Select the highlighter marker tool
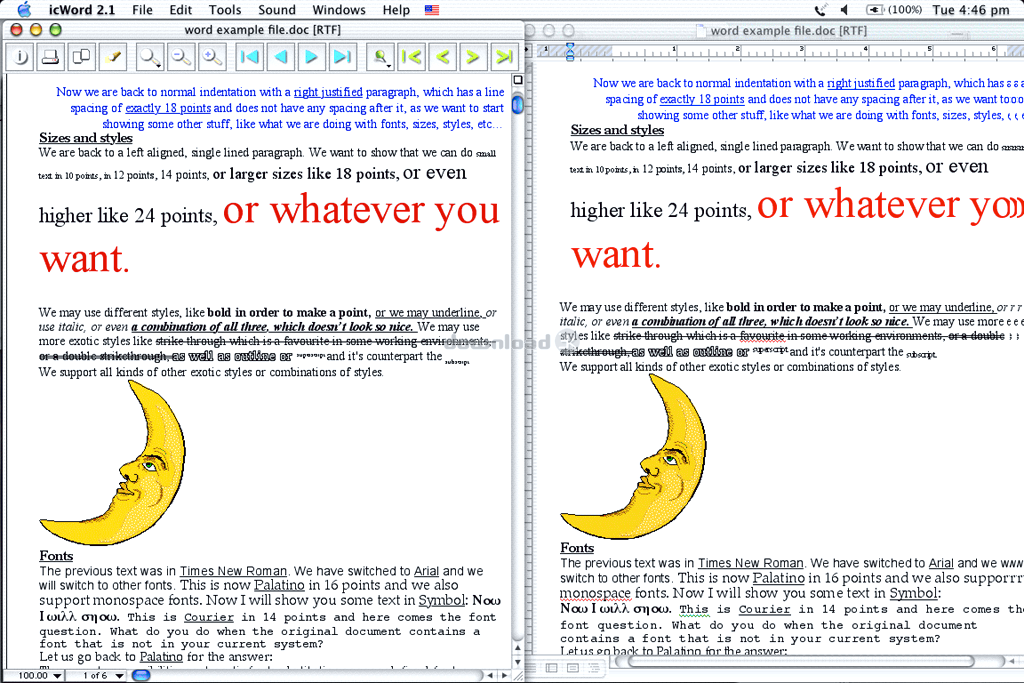This screenshot has width=1024, height=683. 112,57
